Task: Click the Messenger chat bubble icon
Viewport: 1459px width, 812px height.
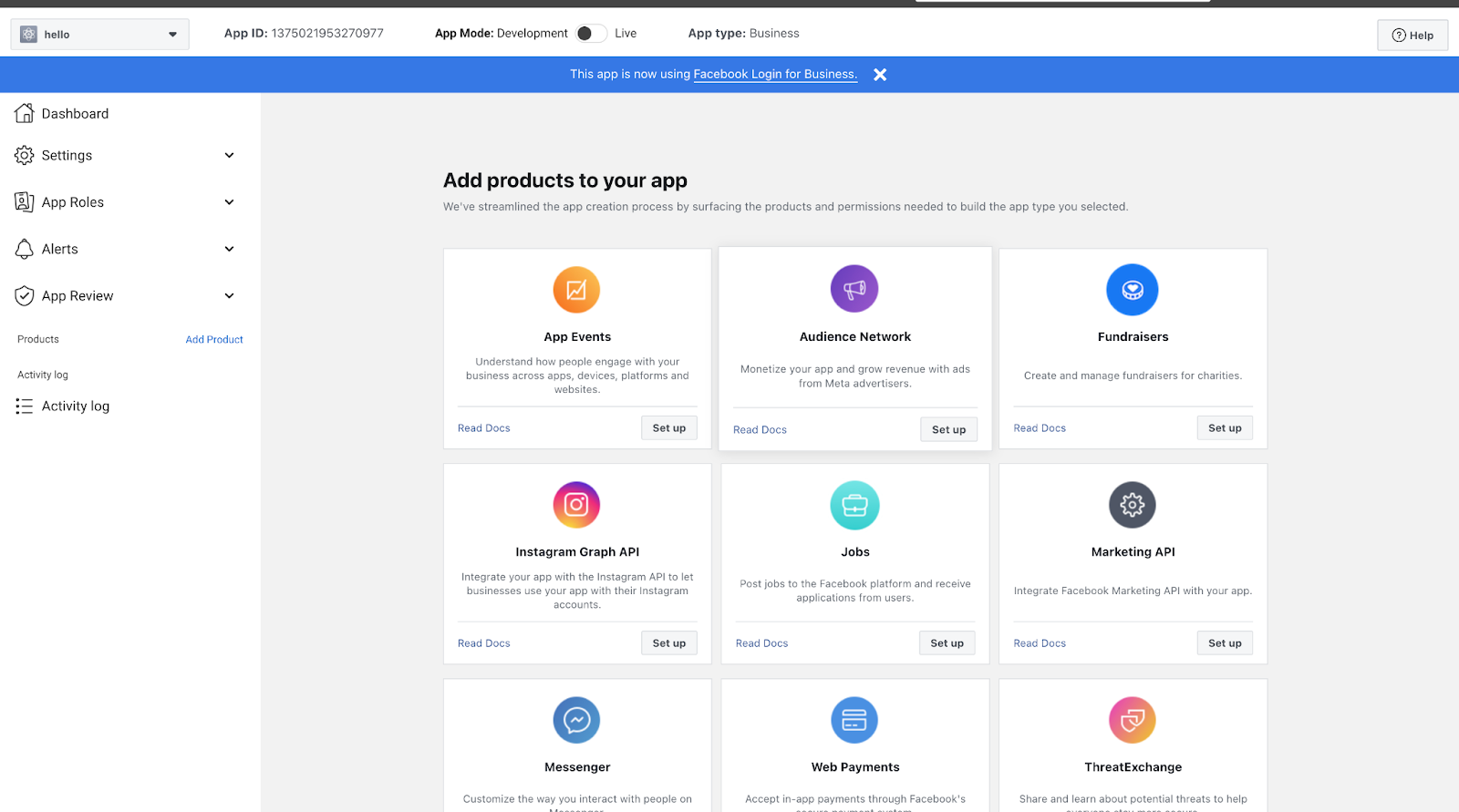Action: tap(576, 720)
